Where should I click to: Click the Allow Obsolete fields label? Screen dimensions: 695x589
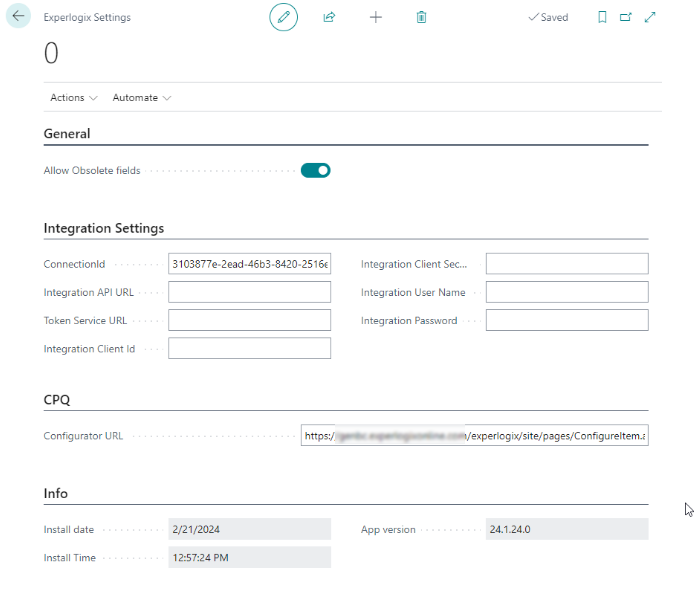point(92,171)
